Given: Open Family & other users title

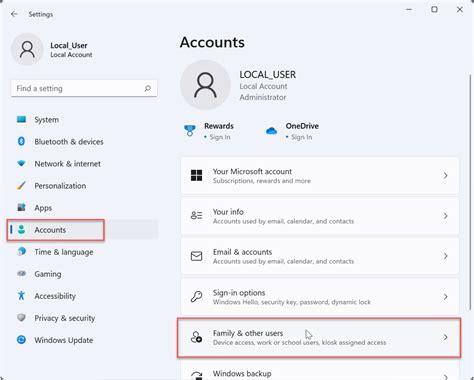Looking at the screenshot, I should pos(248,333).
